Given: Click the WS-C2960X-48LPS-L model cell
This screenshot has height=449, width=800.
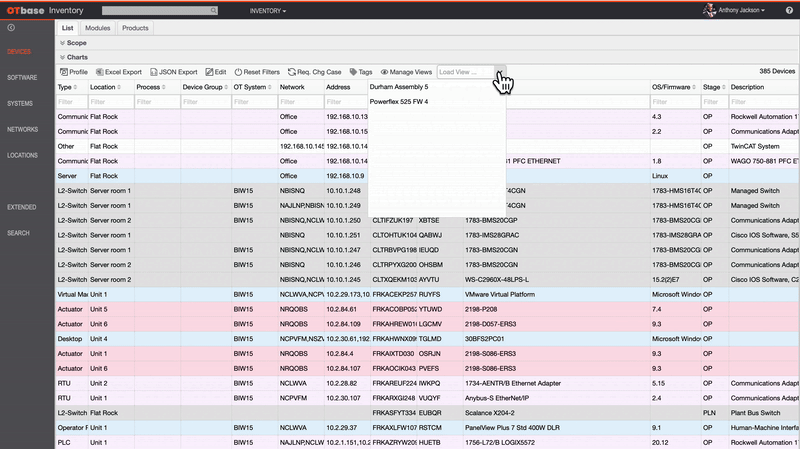Looking at the screenshot, I should pos(496,280).
